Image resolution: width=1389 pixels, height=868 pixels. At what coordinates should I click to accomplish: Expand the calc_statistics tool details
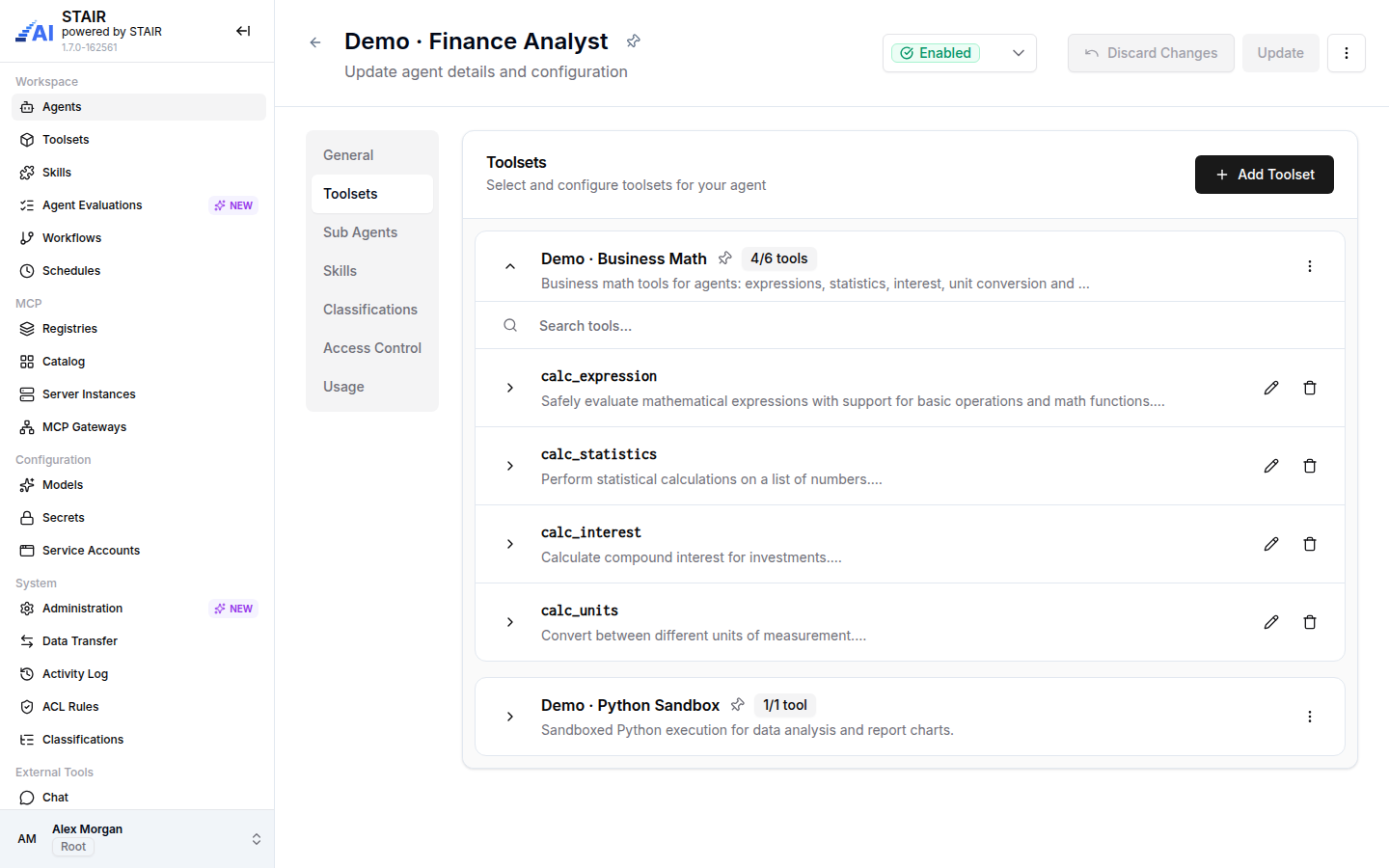pos(510,466)
